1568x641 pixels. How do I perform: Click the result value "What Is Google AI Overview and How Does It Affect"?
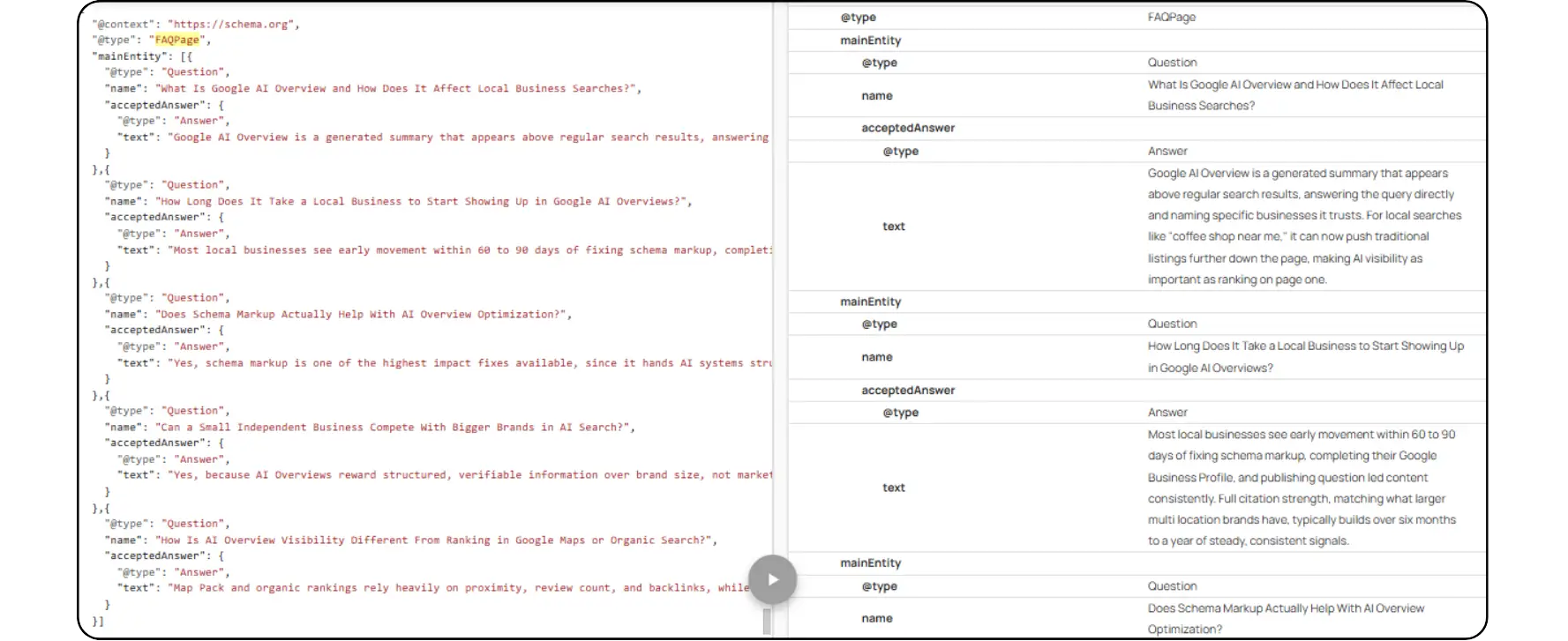[x=1295, y=95]
